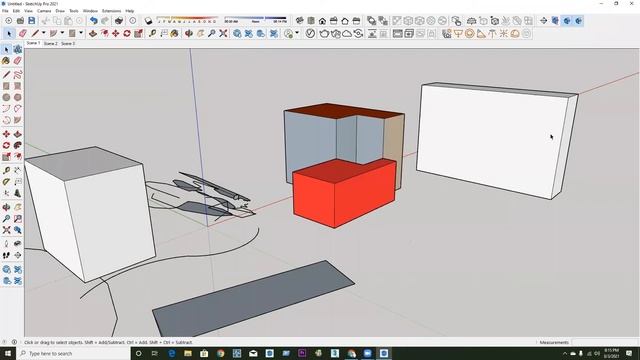
Task: Select the dark gray rectangle on the ground
Action: (253, 298)
